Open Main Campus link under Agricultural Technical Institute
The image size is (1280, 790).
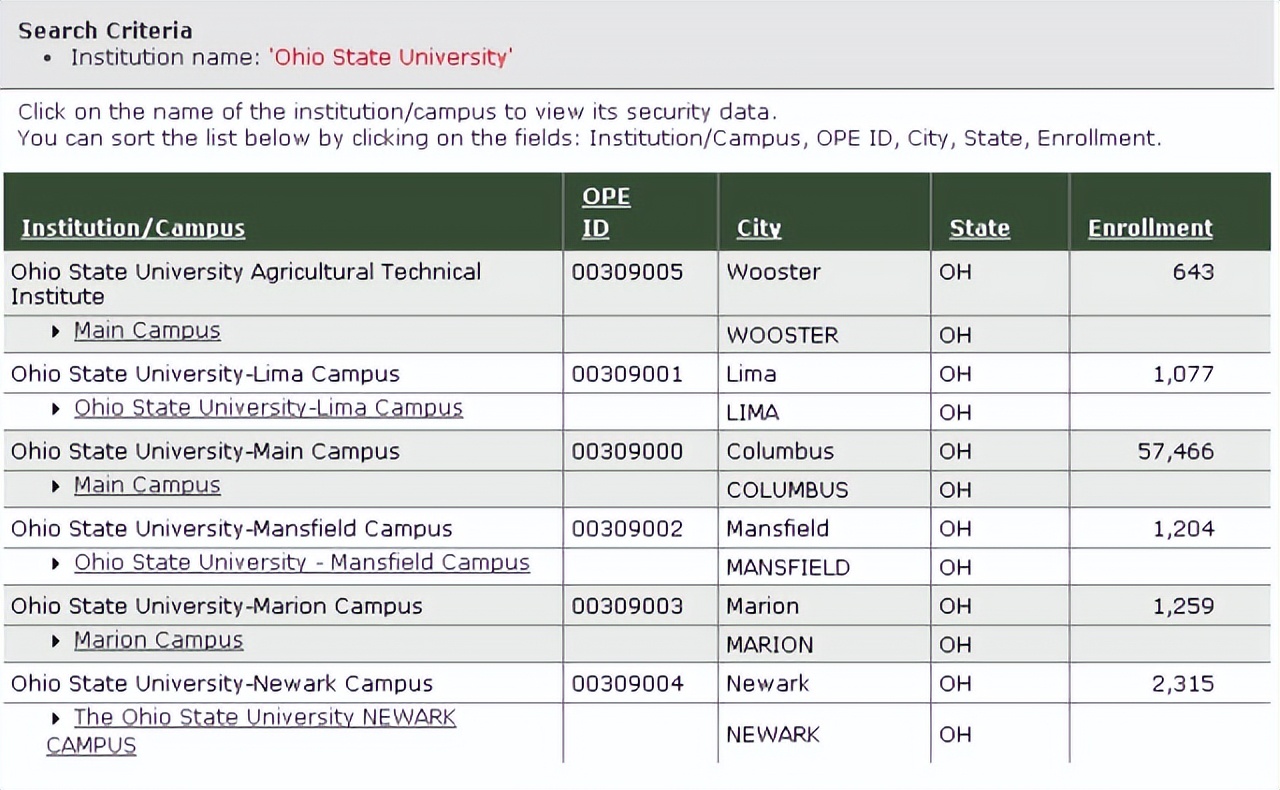[x=147, y=331]
